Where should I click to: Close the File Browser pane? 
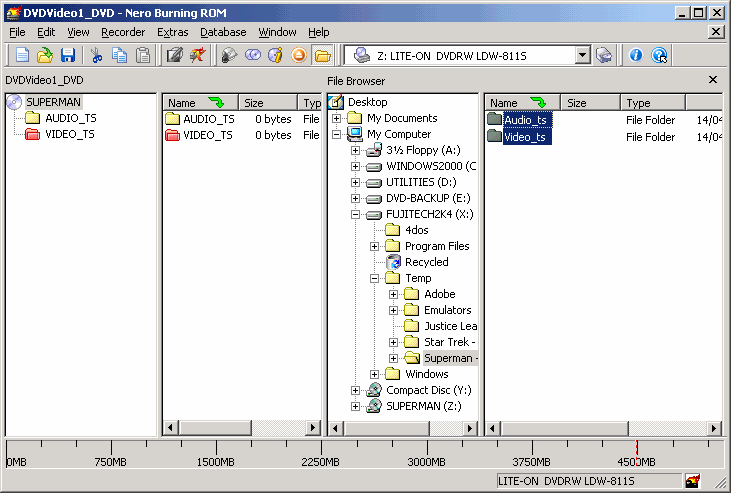point(713,80)
